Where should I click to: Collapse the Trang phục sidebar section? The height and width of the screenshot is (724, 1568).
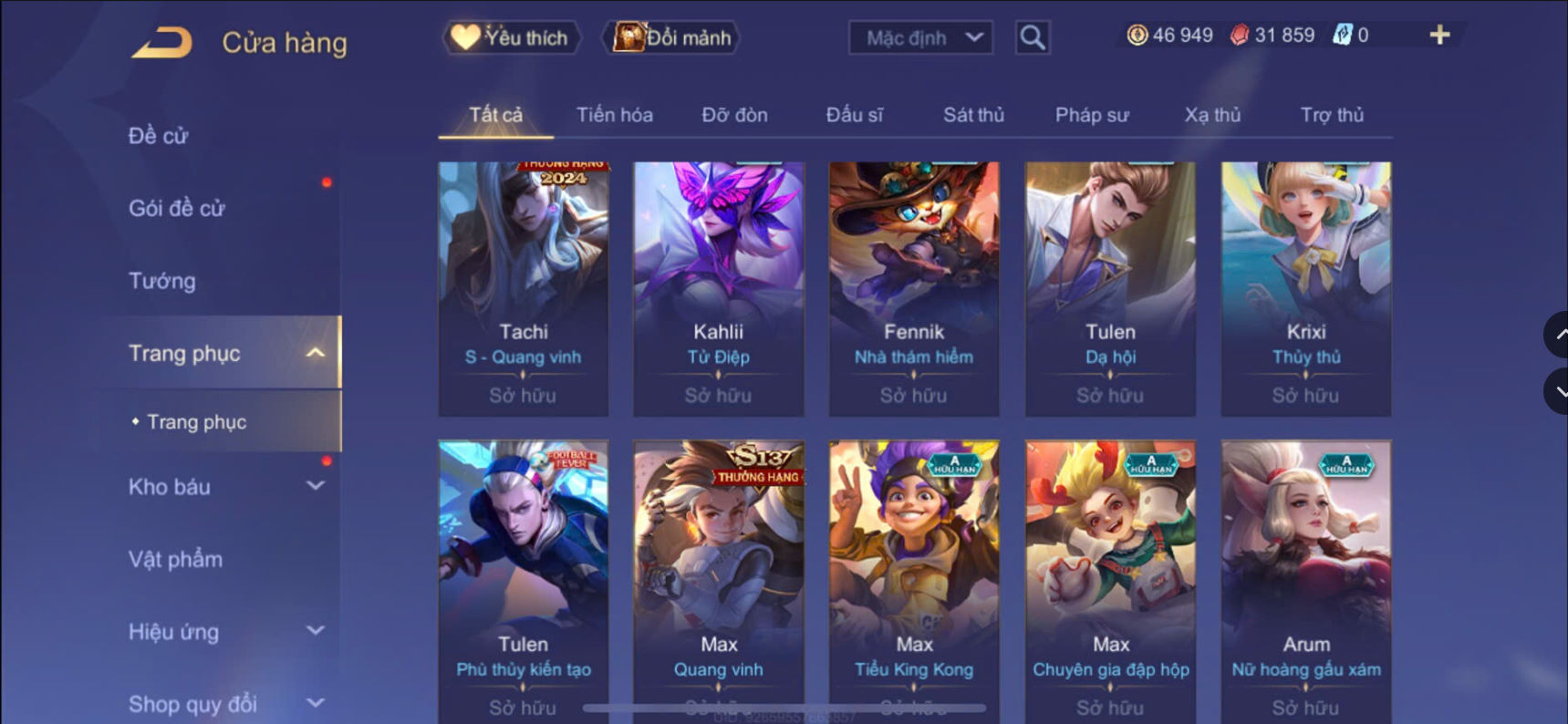[x=316, y=353]
